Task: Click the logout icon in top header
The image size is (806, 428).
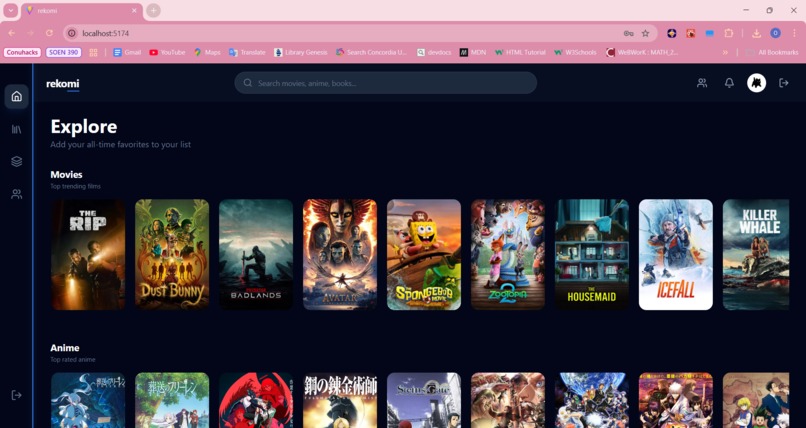Action: (784, 83)
